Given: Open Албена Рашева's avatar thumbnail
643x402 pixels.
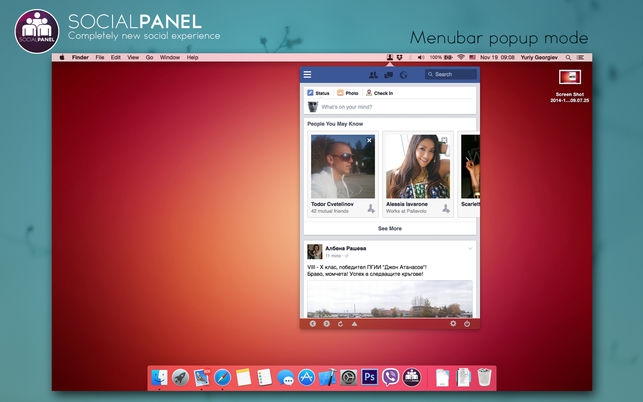Looking at the screenshot, I should tap(315, 251).
